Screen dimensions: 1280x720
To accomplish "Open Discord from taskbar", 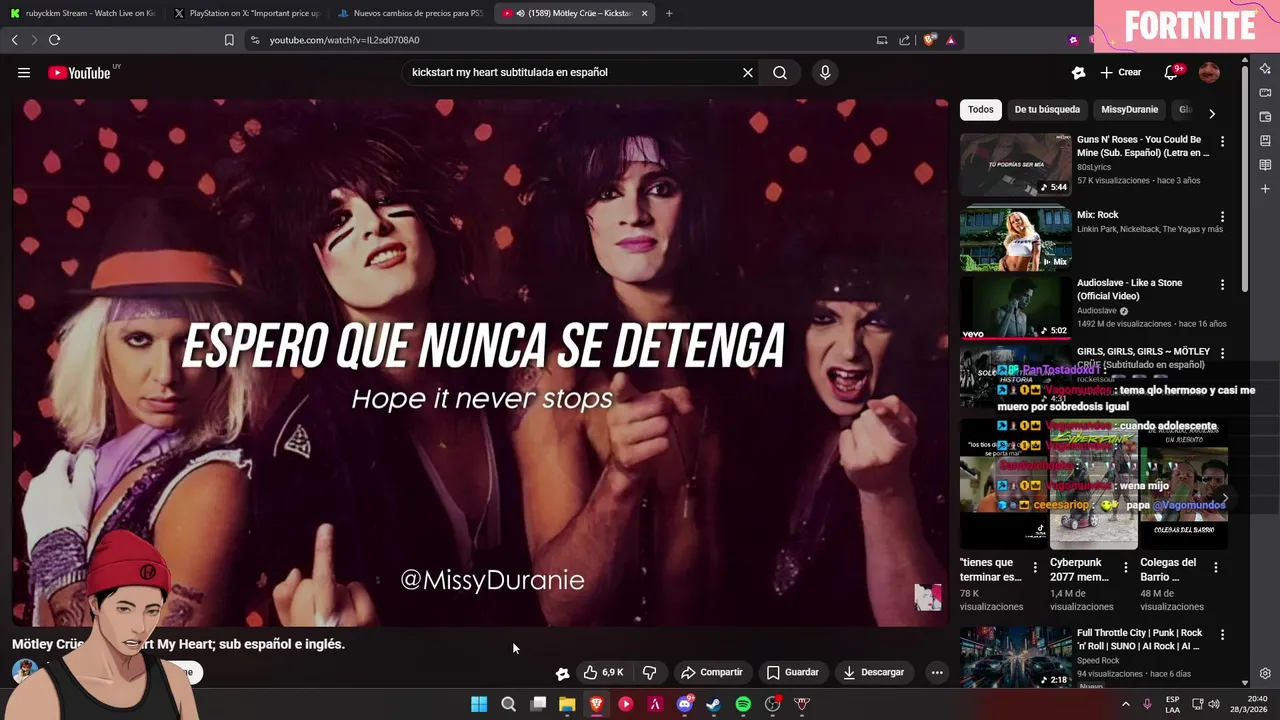I will point(684,704).
